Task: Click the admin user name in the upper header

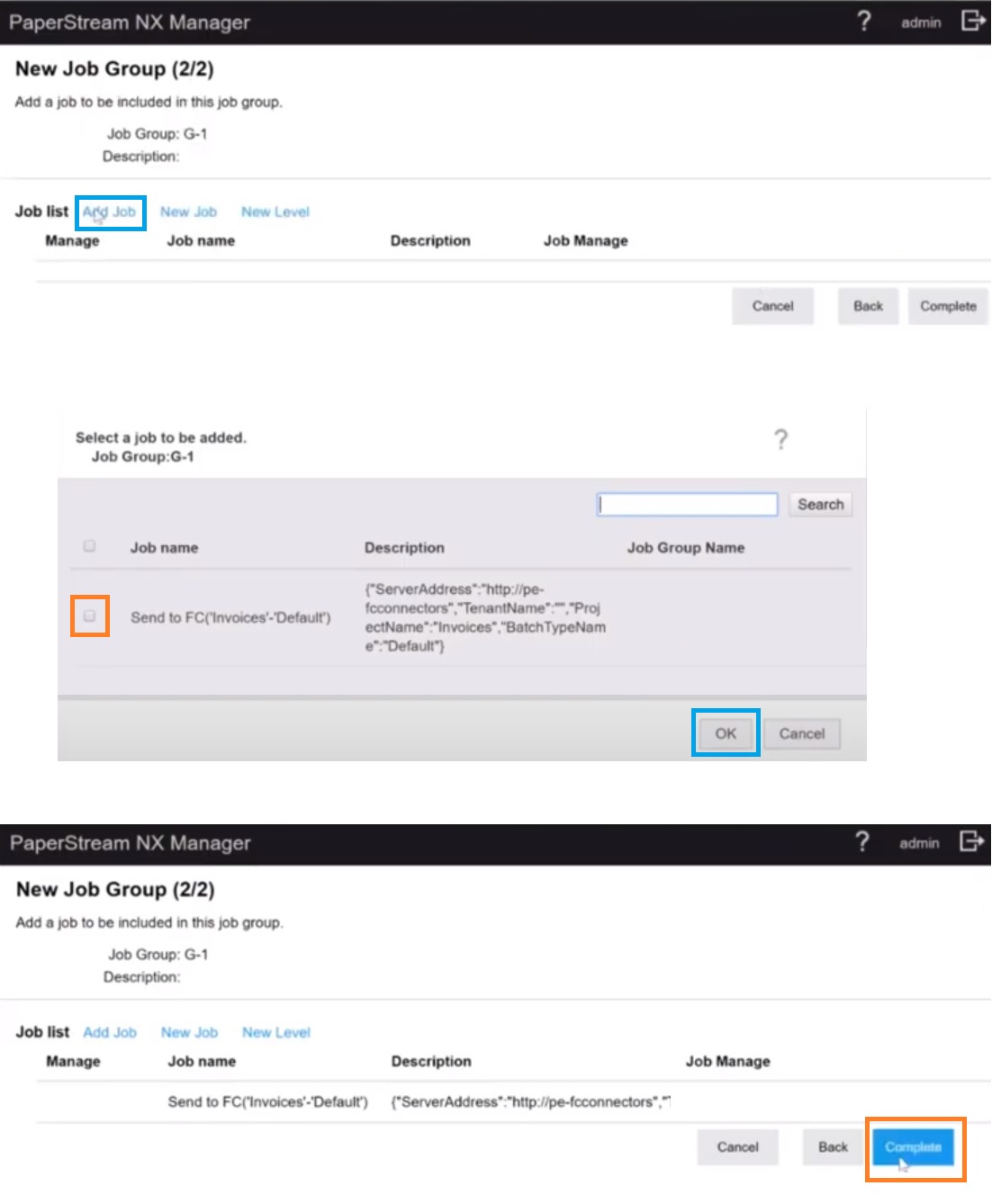Action: pos(920,22)
